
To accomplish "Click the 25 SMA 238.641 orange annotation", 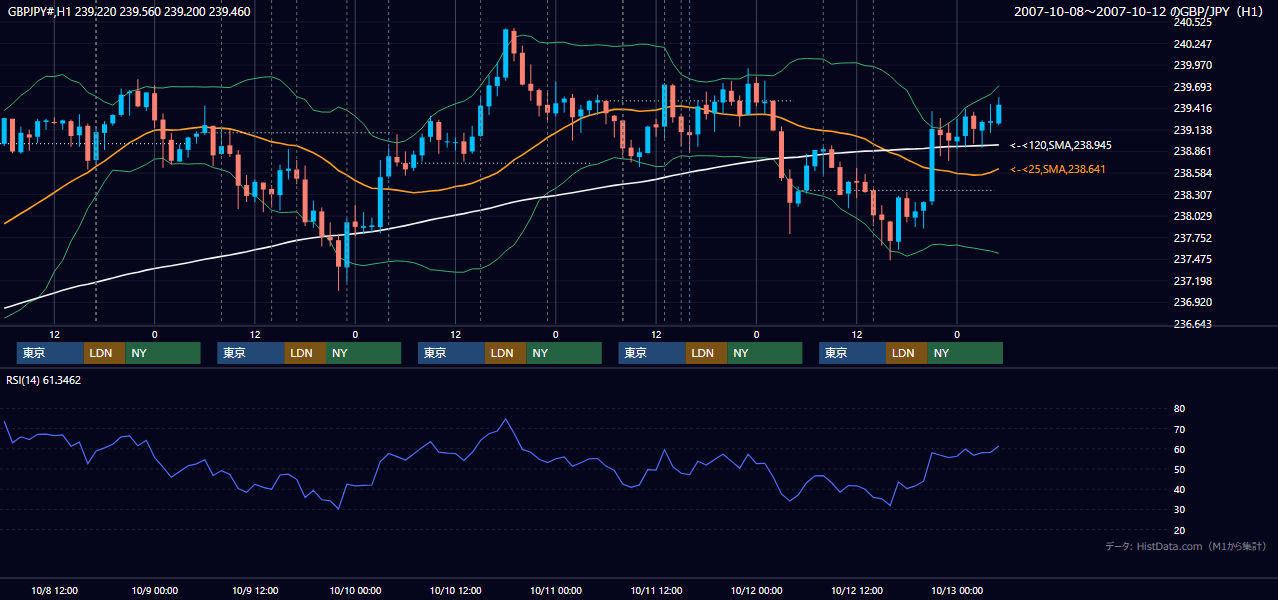I will (1057, 170).
